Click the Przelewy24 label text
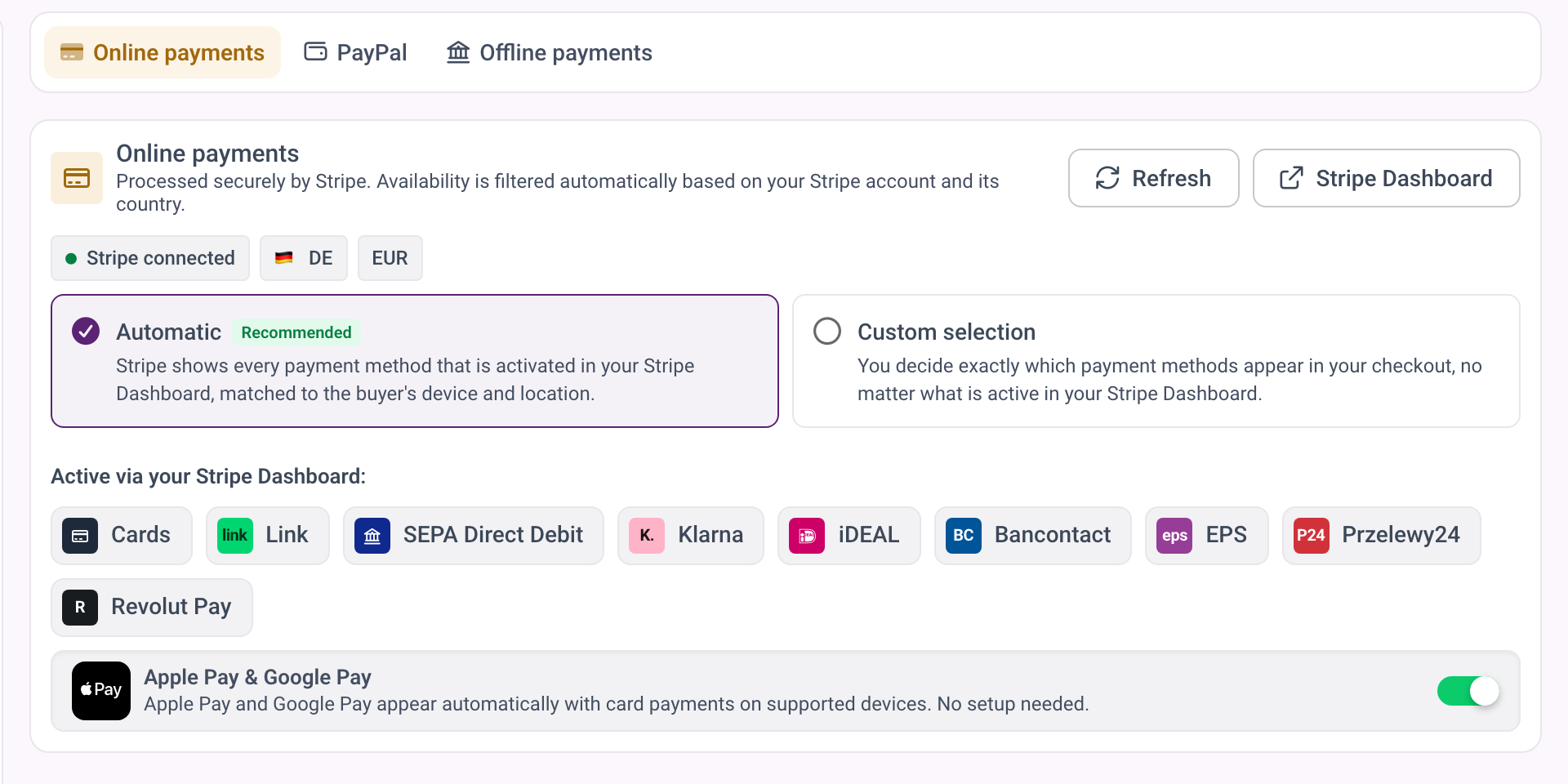The height and width of the screenshot is (784, 1568). tap(1401, 535)
